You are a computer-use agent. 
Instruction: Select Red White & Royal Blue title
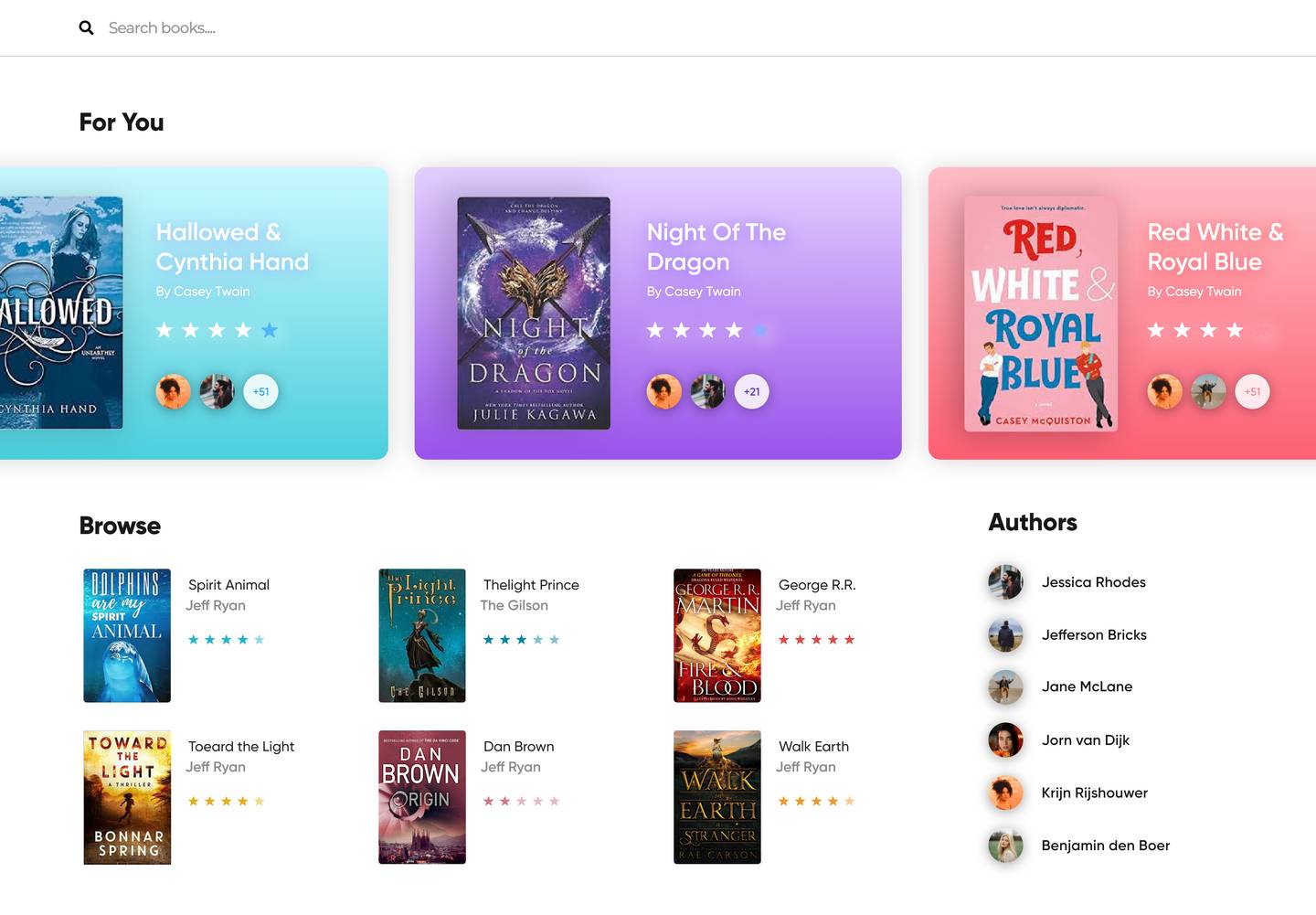pos(1215,247)
